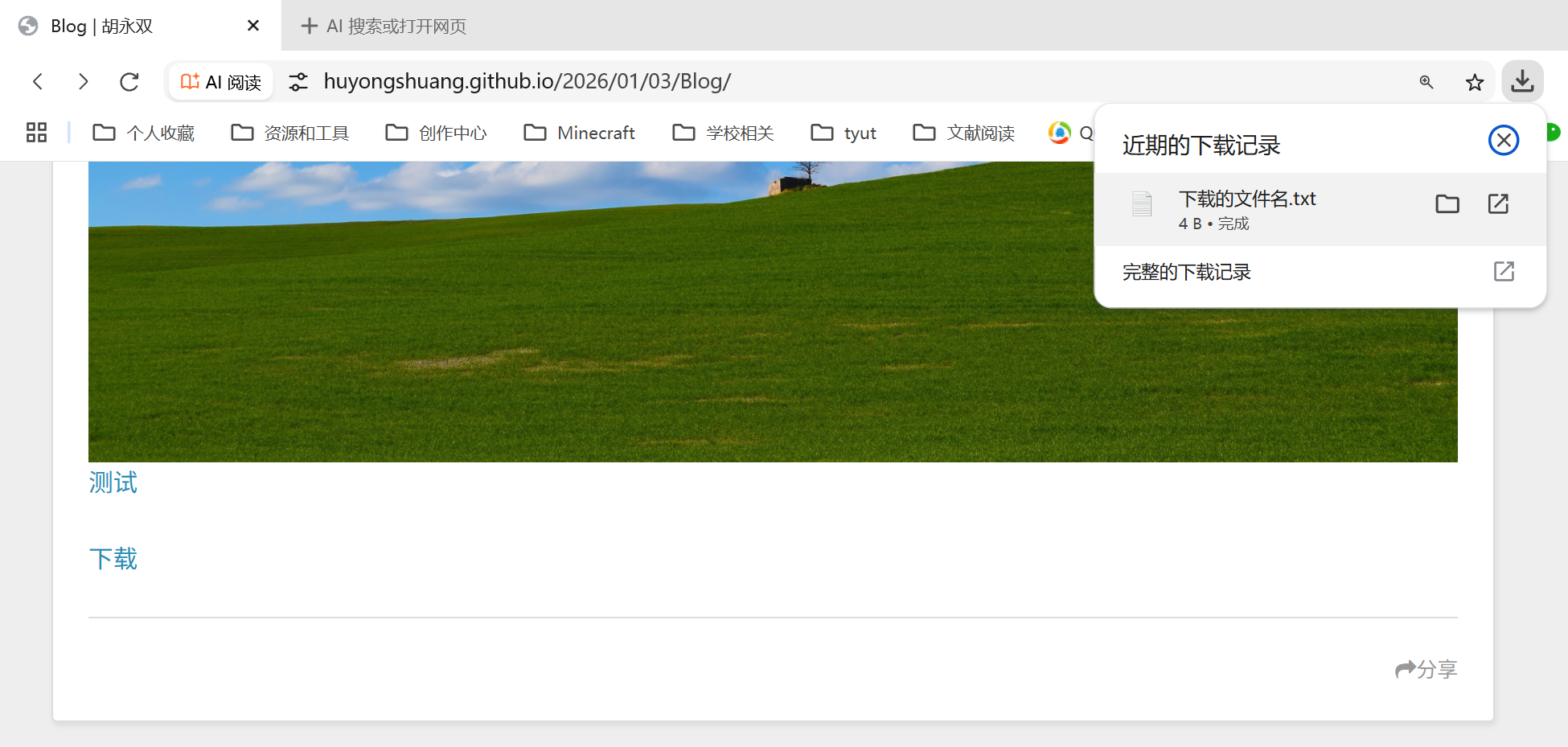Open the AI 阅读 reader mode
Viewport: 1568px width, 747px height.
tap(221, 82)
